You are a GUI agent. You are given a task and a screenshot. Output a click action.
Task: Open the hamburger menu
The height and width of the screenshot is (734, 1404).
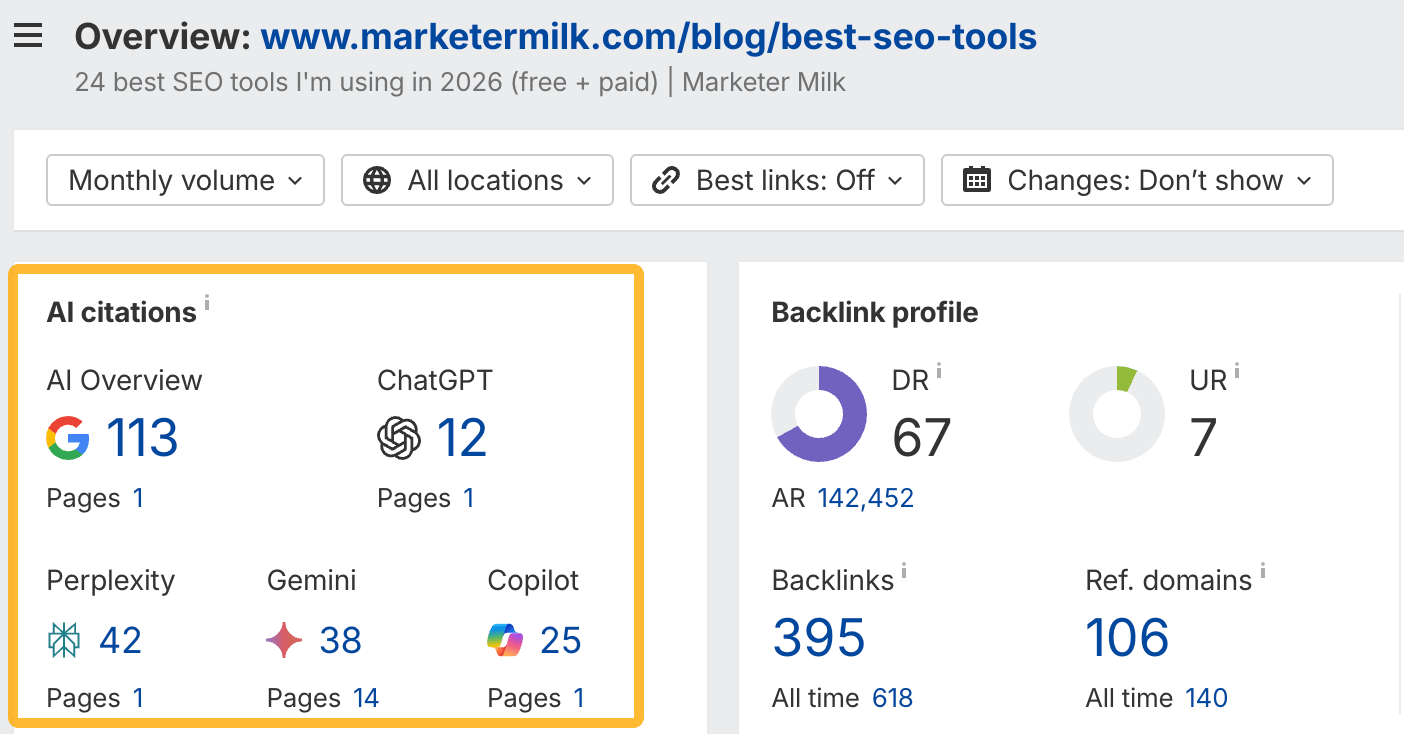point(27,36)
